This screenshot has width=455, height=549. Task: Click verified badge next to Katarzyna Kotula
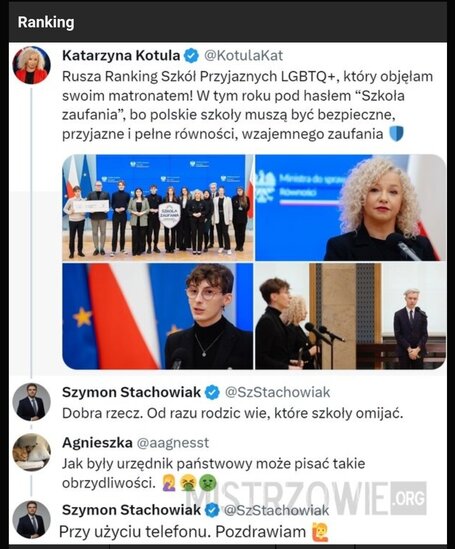pos(191,56)
